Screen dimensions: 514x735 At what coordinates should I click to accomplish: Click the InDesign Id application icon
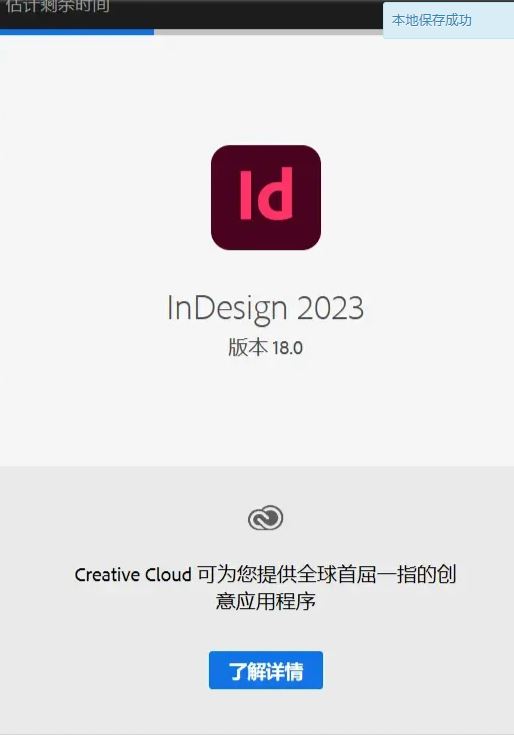click(266, 197)
